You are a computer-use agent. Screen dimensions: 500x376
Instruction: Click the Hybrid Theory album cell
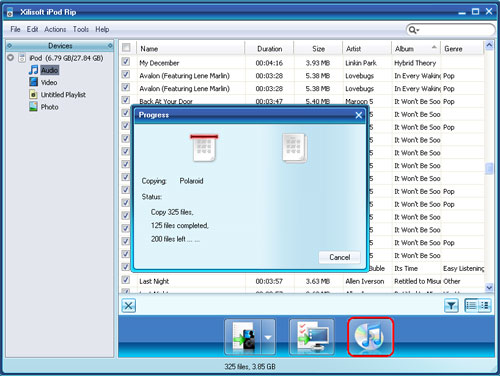pos(415,63)
